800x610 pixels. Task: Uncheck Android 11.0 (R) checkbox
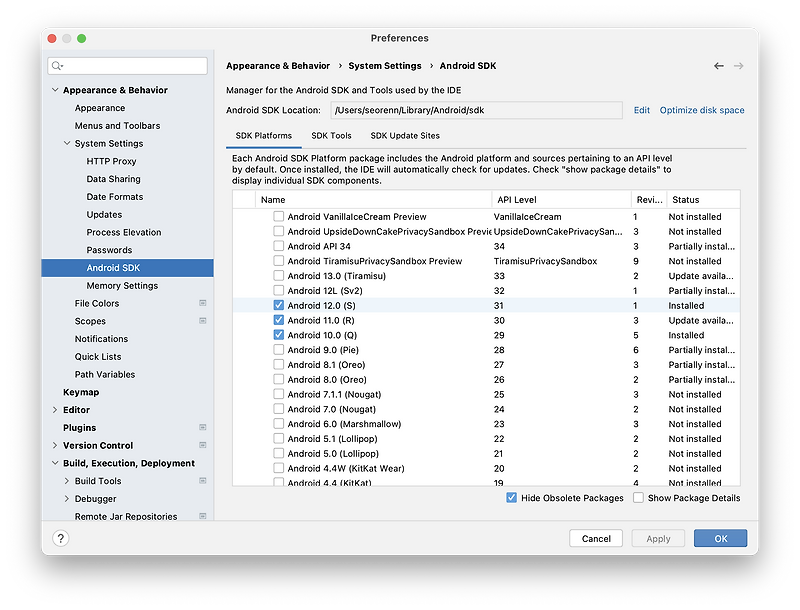click(279, 320)
